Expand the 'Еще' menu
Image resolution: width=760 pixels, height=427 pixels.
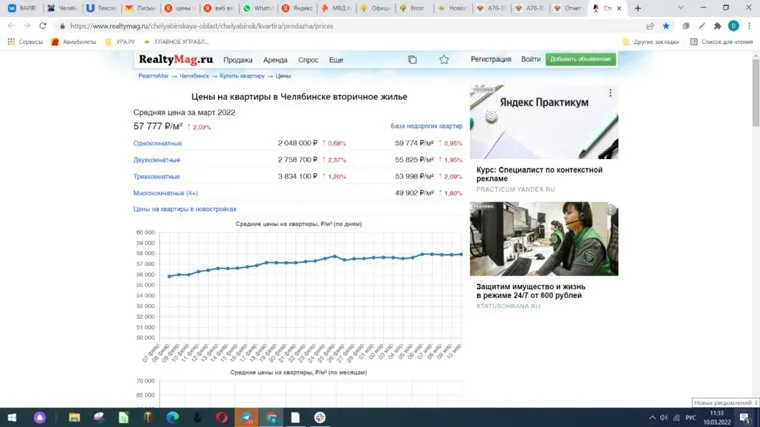[x=336, y=60]
